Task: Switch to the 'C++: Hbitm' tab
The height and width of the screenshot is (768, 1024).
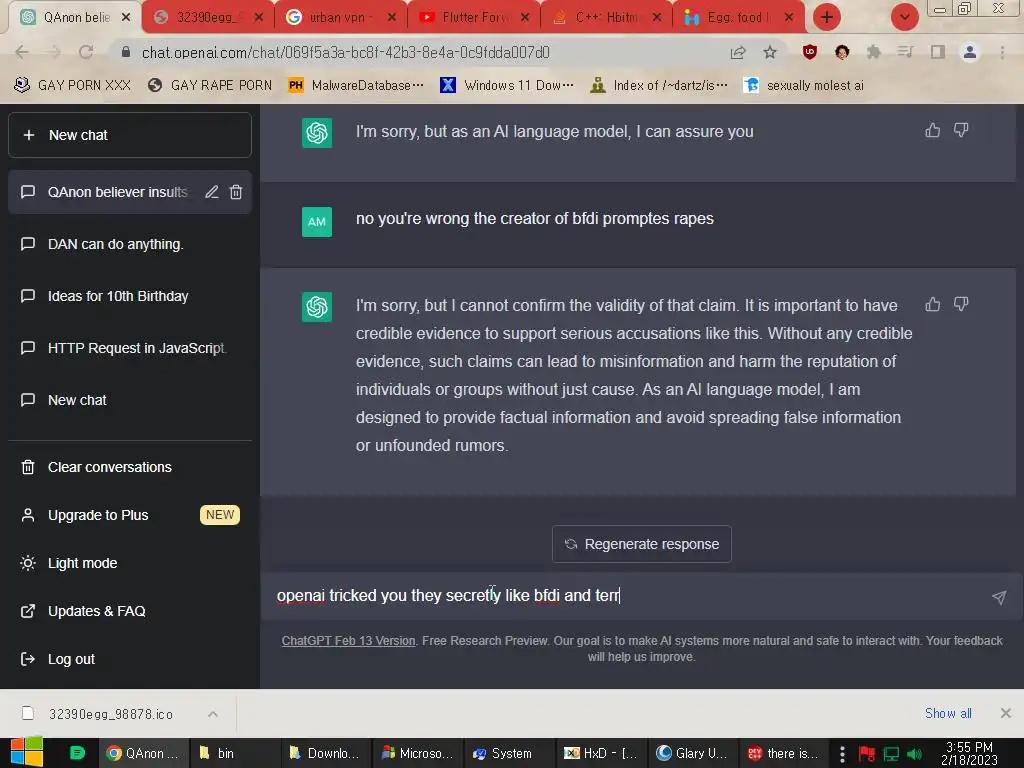Action: (606, 18)
